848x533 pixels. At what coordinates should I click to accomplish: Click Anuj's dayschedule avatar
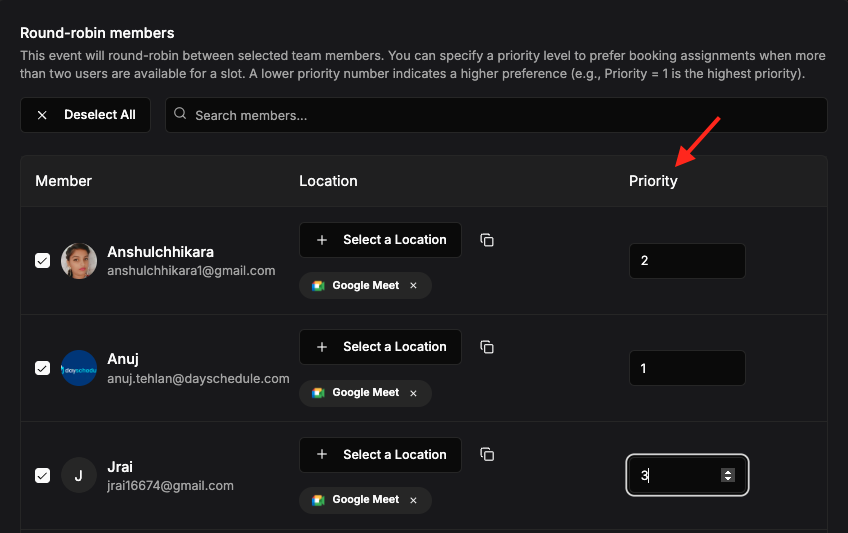[x=79, y=368]
